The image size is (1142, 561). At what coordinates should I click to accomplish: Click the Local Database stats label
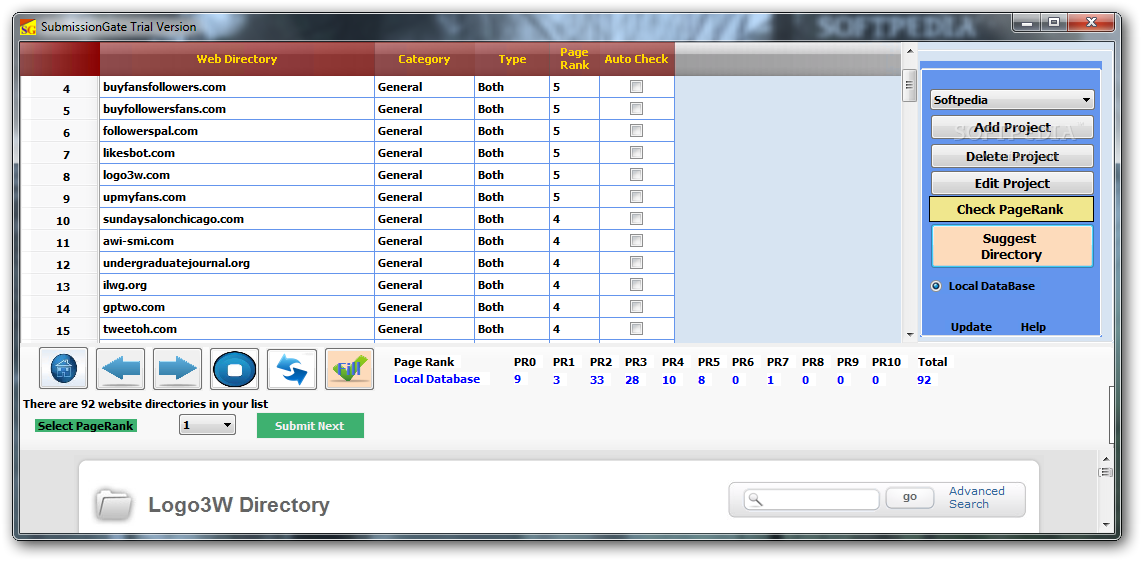coord(437,379)
